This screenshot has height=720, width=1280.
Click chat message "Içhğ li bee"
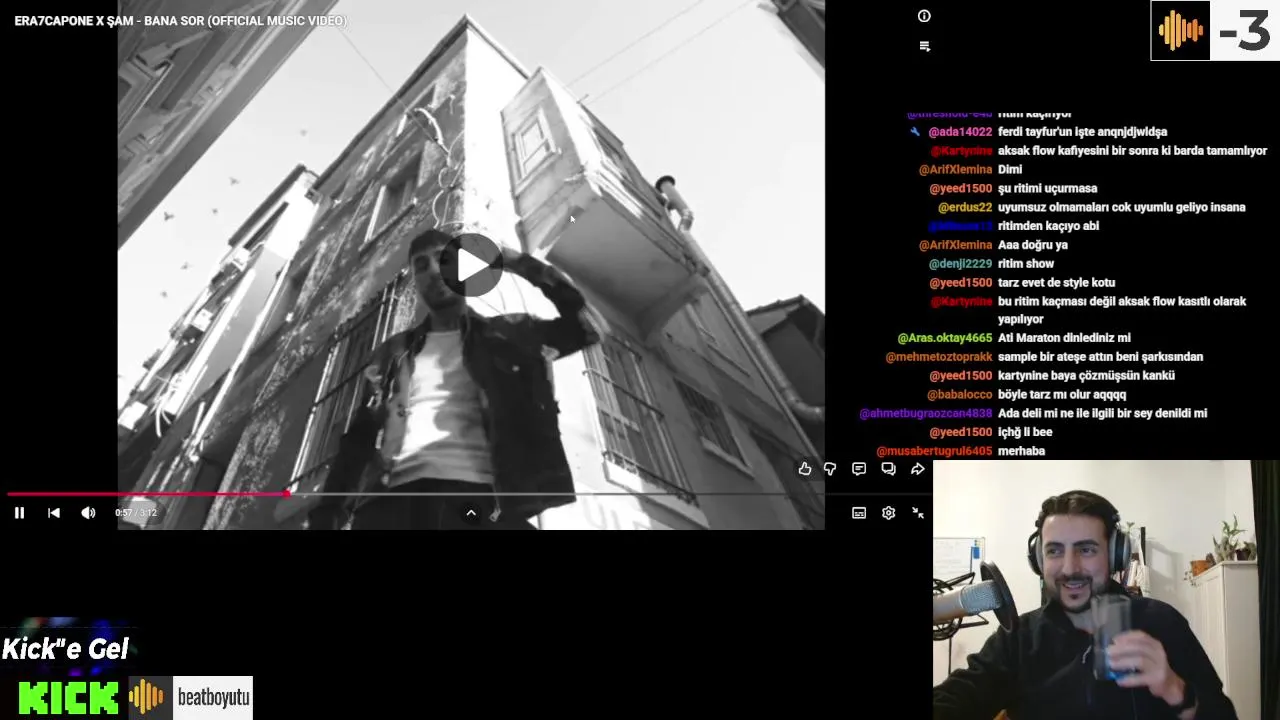(x=1025, y=433)
